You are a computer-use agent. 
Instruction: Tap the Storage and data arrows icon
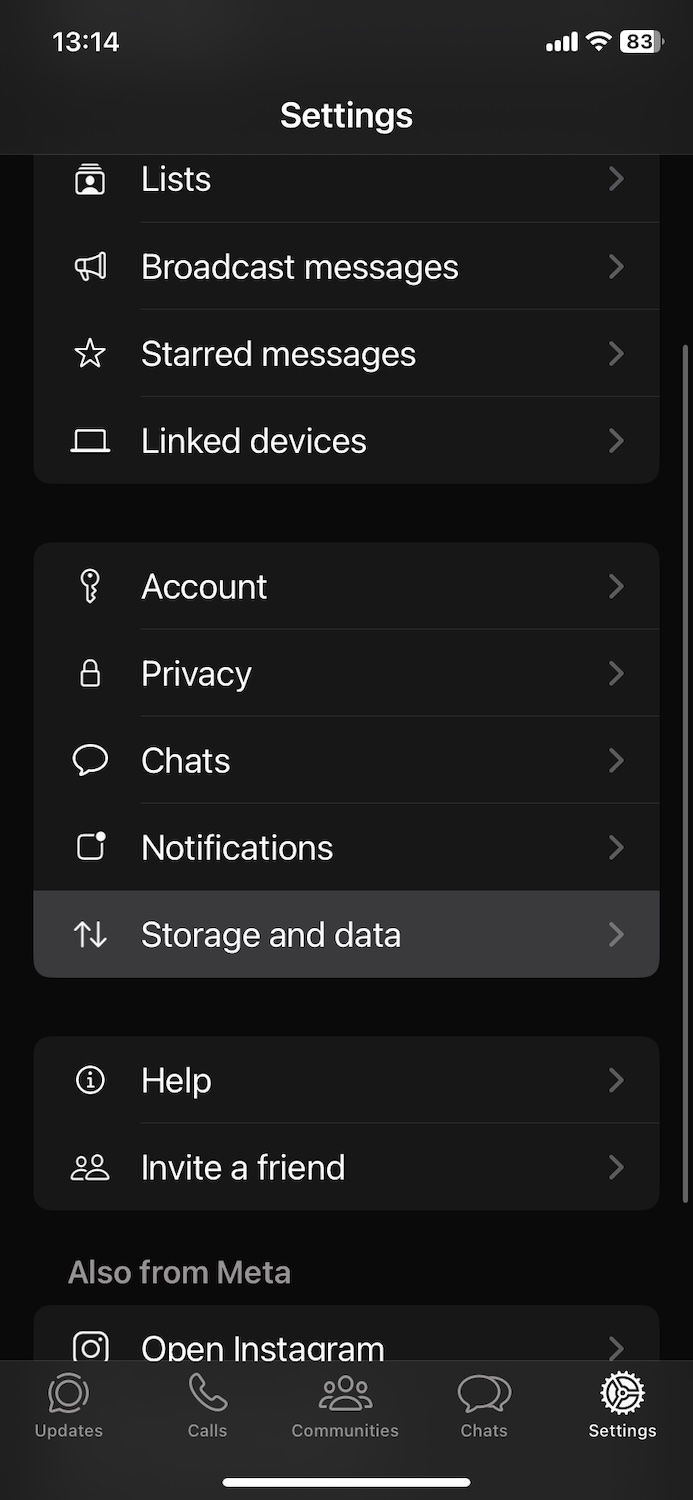tap(90, 934)
